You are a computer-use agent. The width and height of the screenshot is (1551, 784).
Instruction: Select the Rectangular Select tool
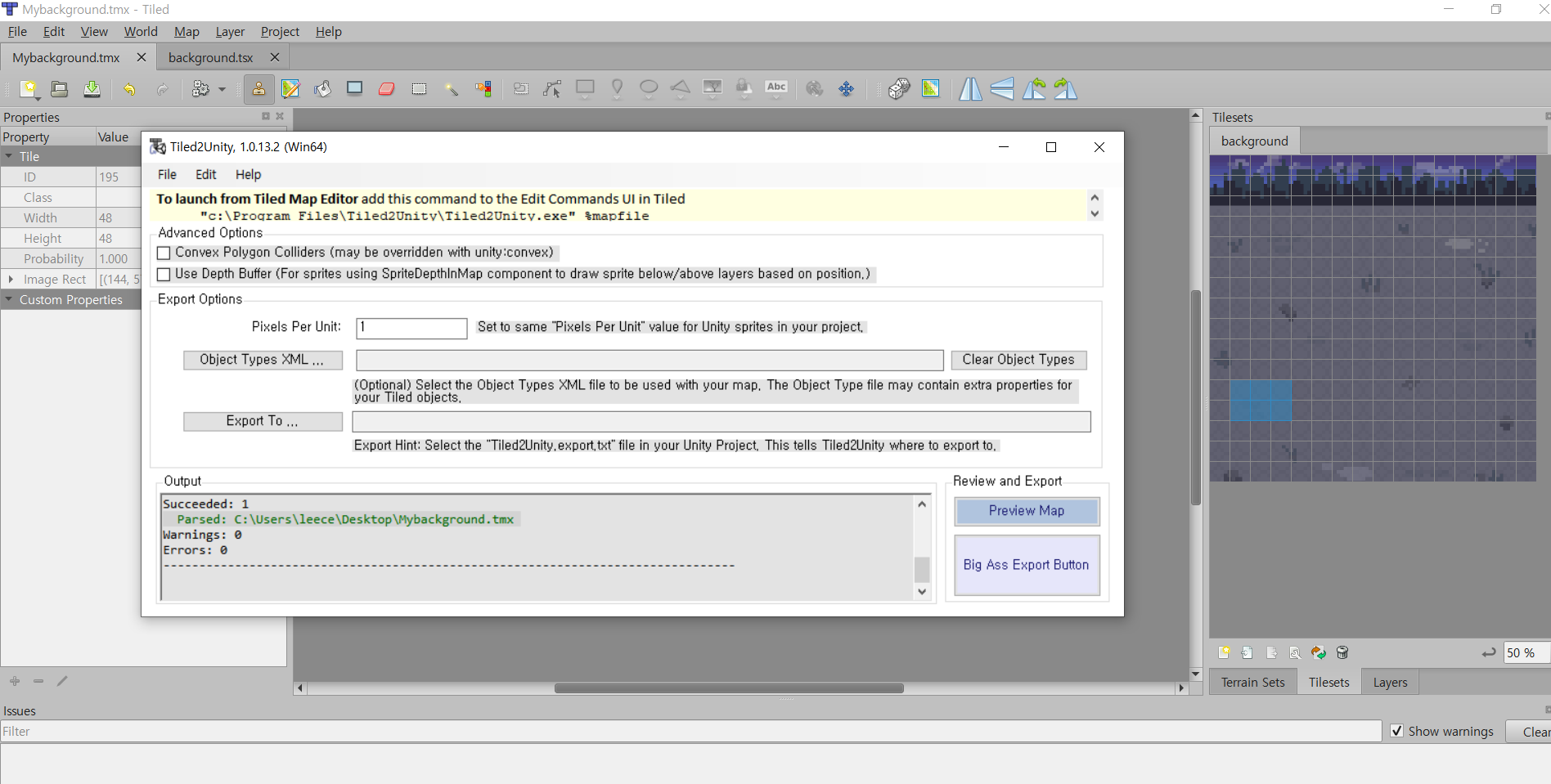click(419, 89)
